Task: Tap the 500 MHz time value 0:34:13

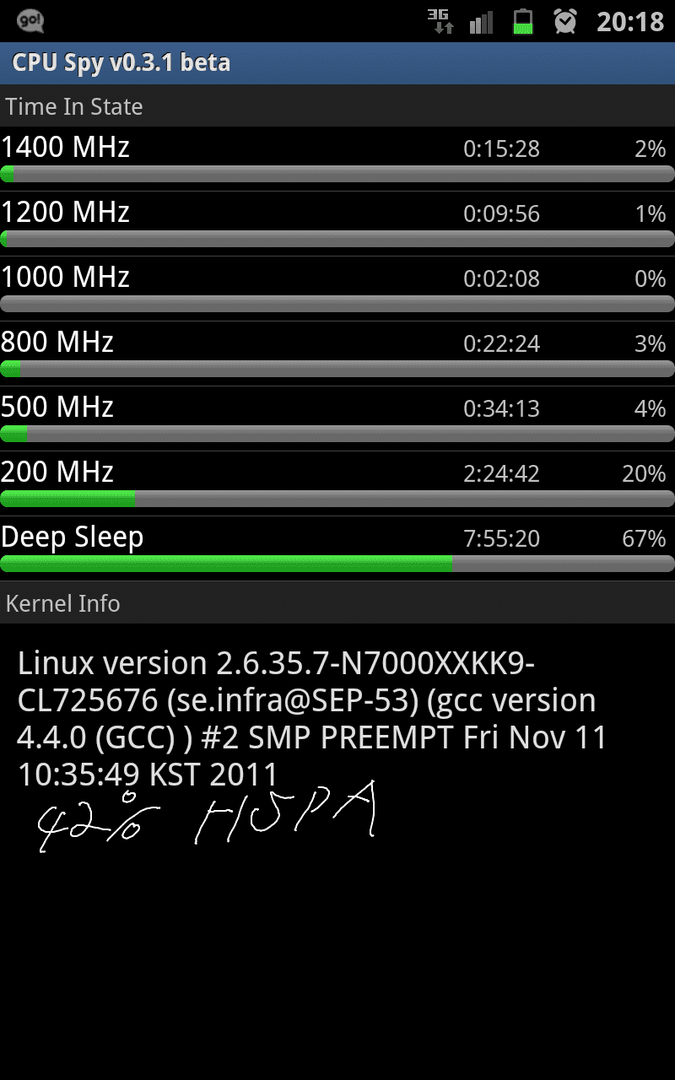Action: point(501,408)
